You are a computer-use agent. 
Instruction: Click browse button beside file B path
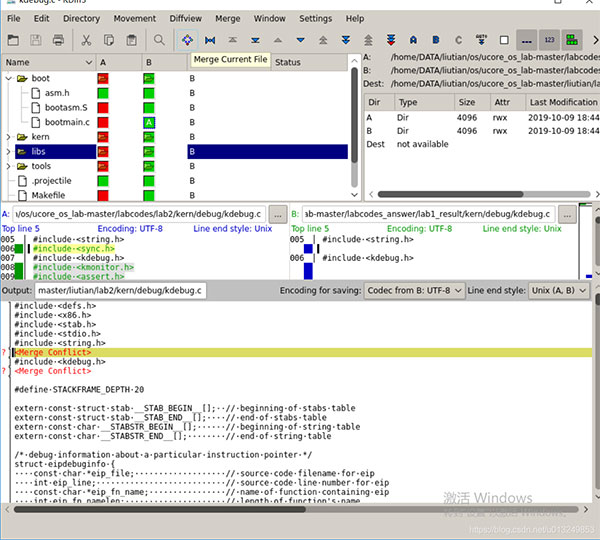567,214
